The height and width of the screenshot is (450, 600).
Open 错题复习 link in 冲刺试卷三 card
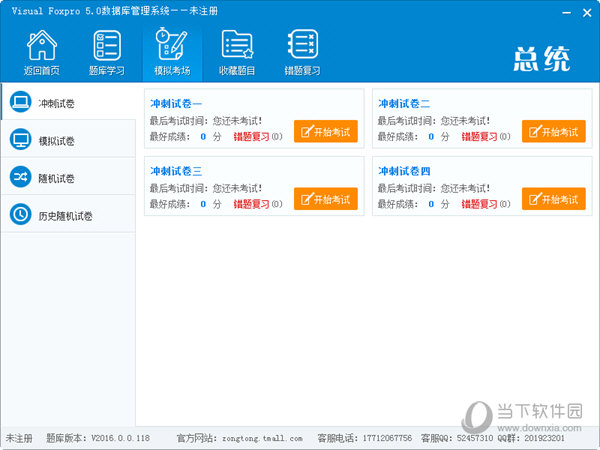pyautogui.click(x=251, y=204)
